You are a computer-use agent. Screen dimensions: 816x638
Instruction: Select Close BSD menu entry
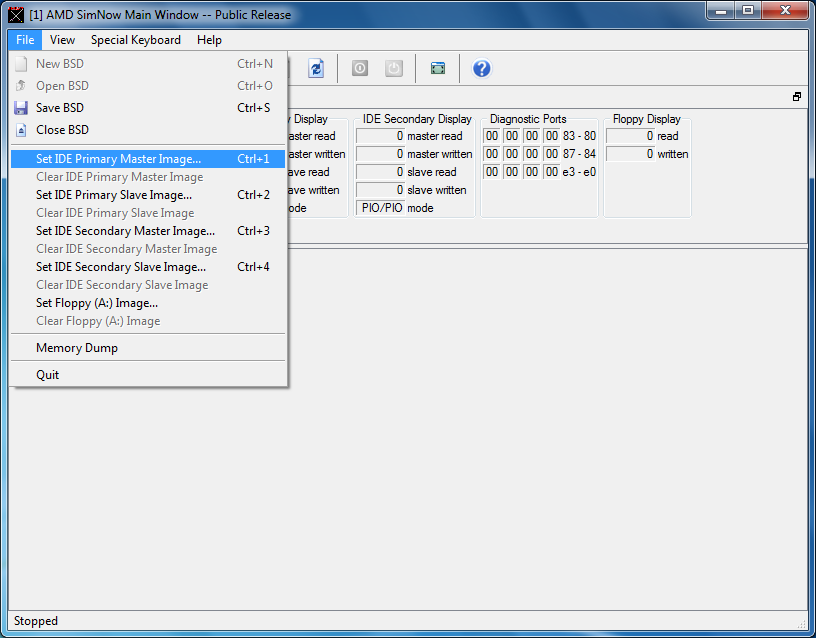click(x=148, y=130)
